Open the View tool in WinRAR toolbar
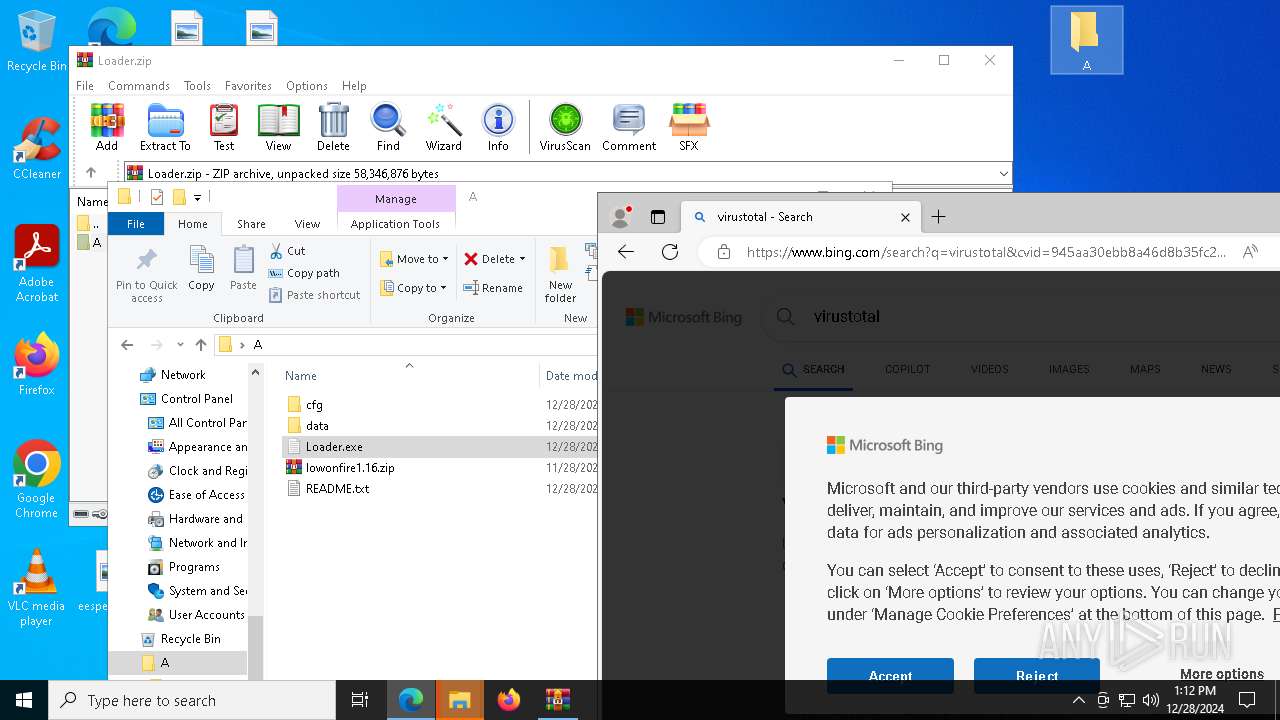The width and height of the screenshot is (1280, 720). coord(278,127)
